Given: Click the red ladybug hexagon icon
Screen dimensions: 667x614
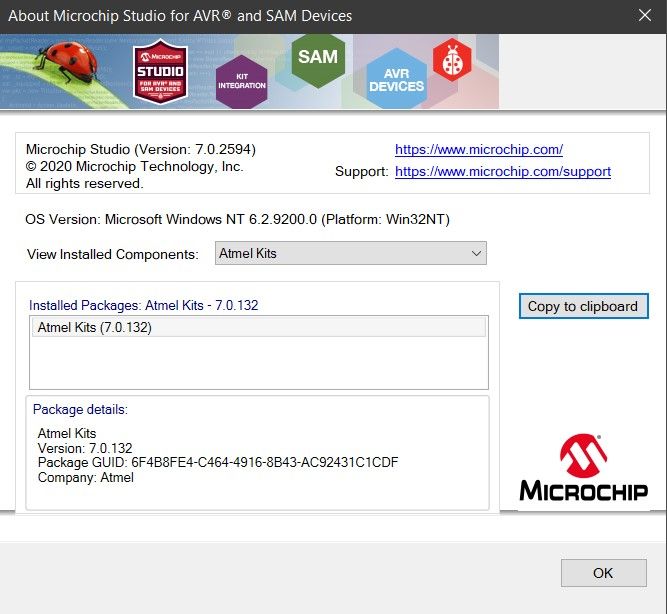Looking at the screenshot, I should coord(452,60).
